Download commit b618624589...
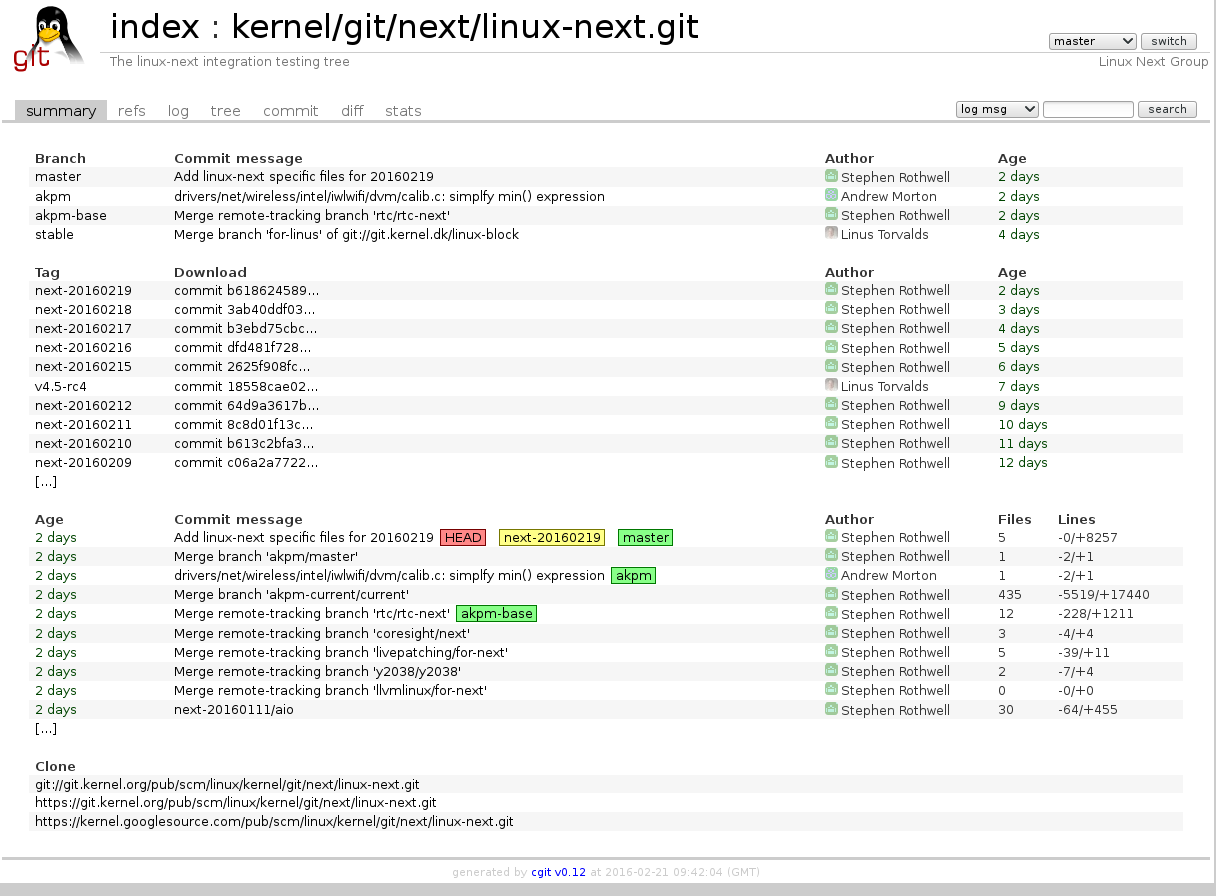Viewport: 1216px width, 896px height. 247,290
